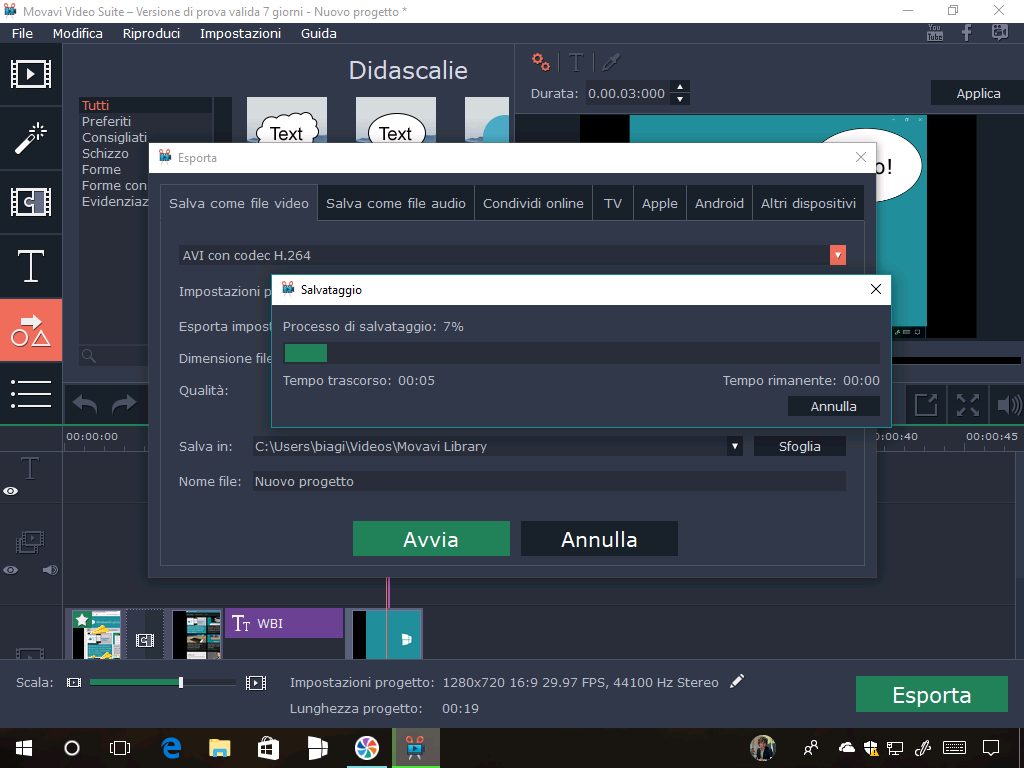Viewport: 1024px width, 768px height.
Task: Open Task View on taskbar
Action: click(120, 748)
